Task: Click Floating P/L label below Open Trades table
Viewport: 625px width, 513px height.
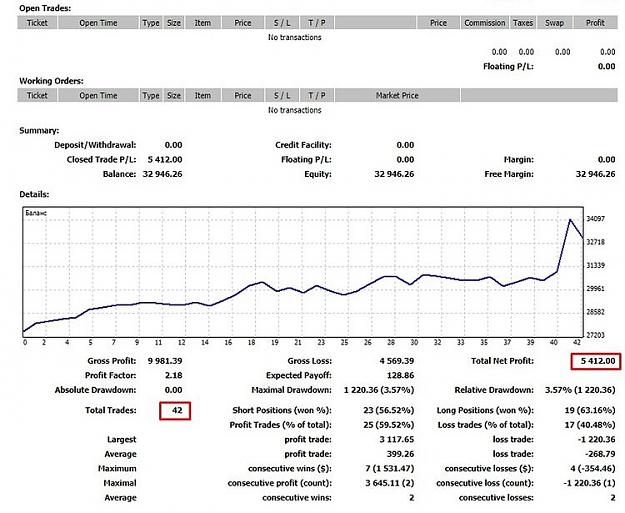Action: [x=508, y=67]
